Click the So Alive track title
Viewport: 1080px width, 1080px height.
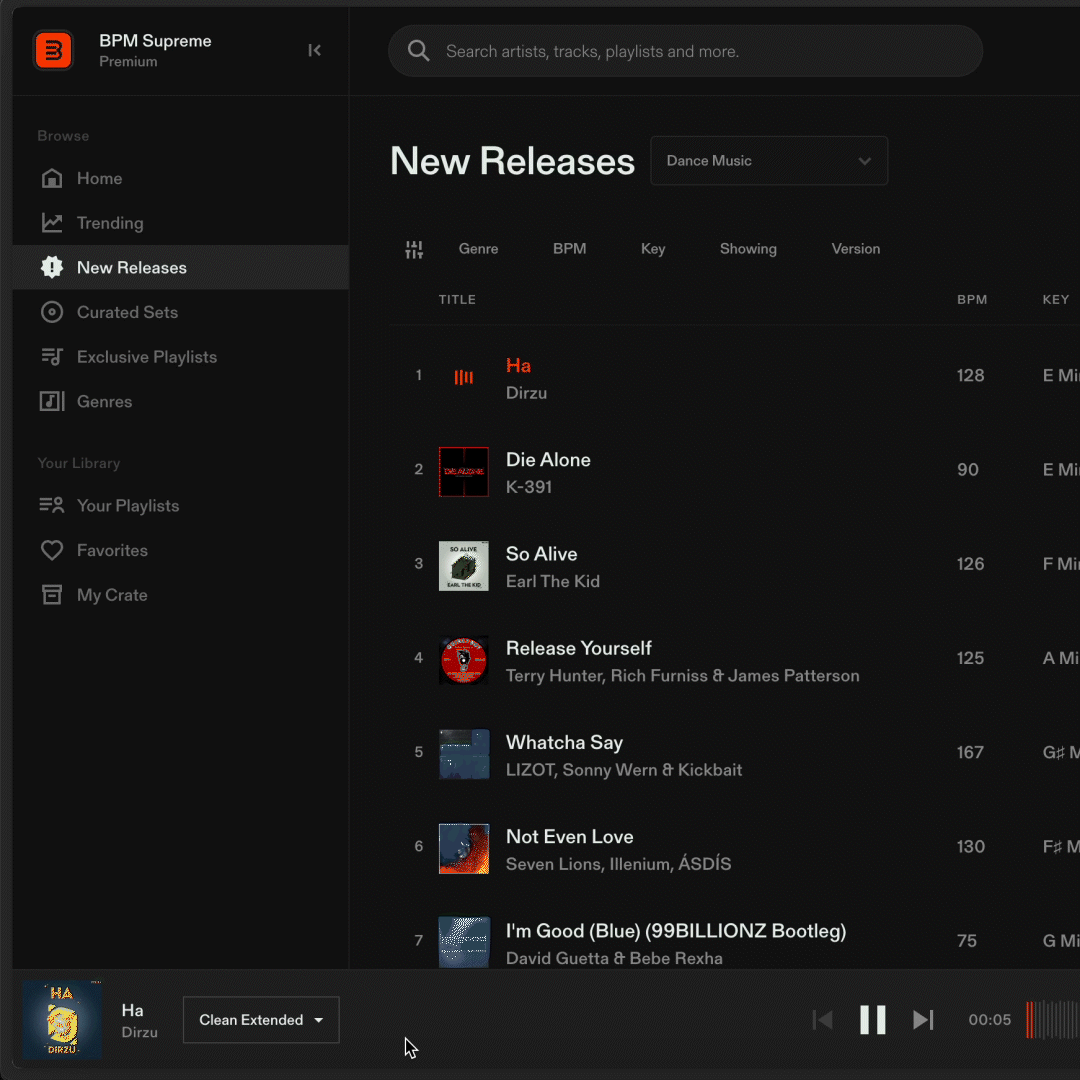(541, 554)
